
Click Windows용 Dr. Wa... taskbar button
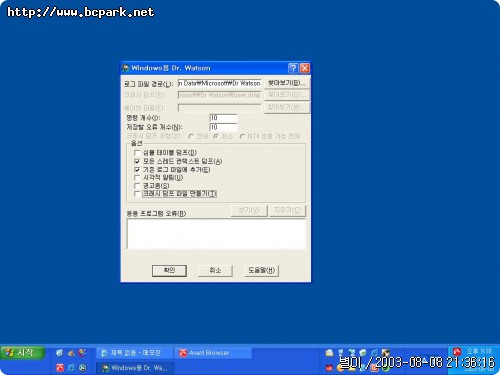point(135,368)
